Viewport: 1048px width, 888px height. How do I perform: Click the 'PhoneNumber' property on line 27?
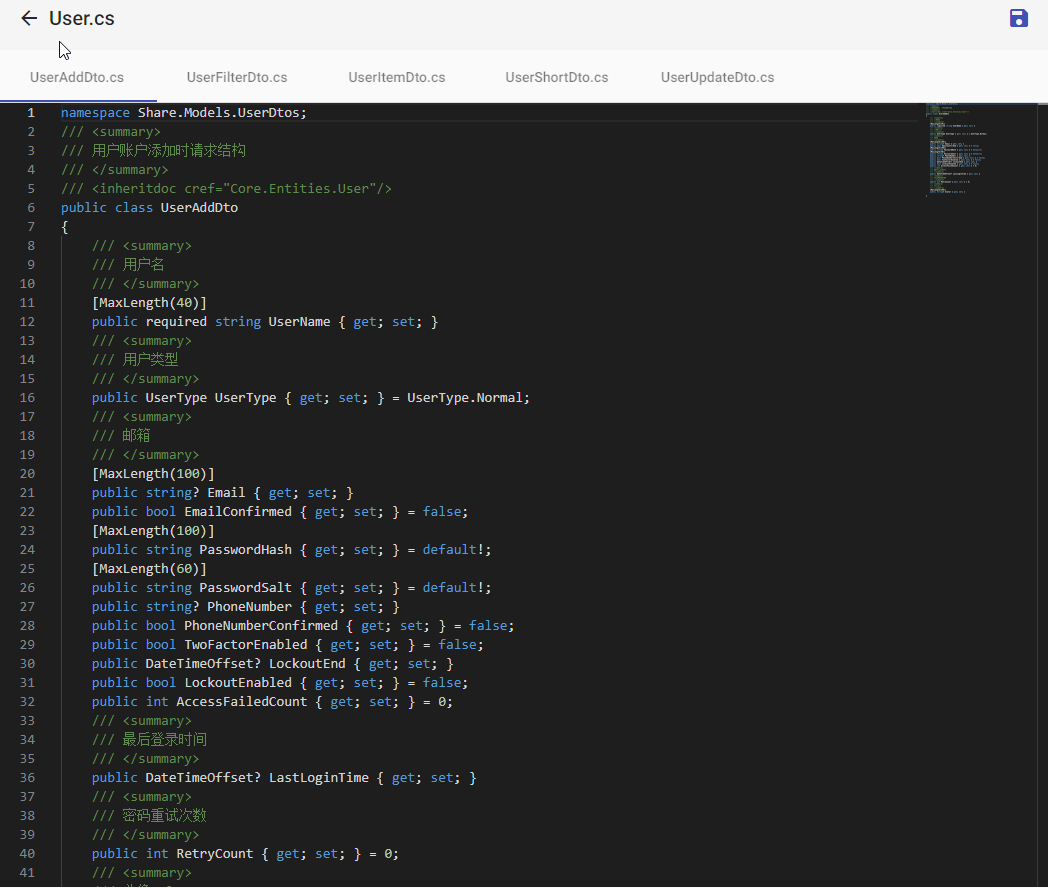pyautogui.click(x=249, y=607)
